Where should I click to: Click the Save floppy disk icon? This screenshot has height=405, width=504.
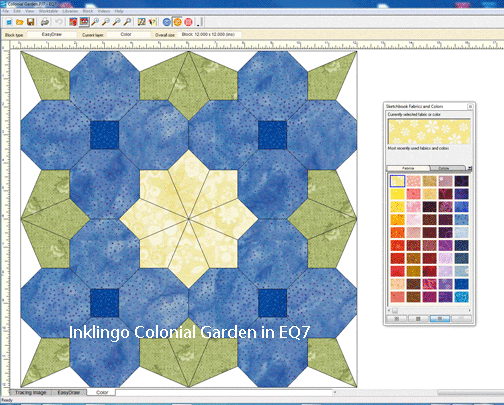coord(30,22)
